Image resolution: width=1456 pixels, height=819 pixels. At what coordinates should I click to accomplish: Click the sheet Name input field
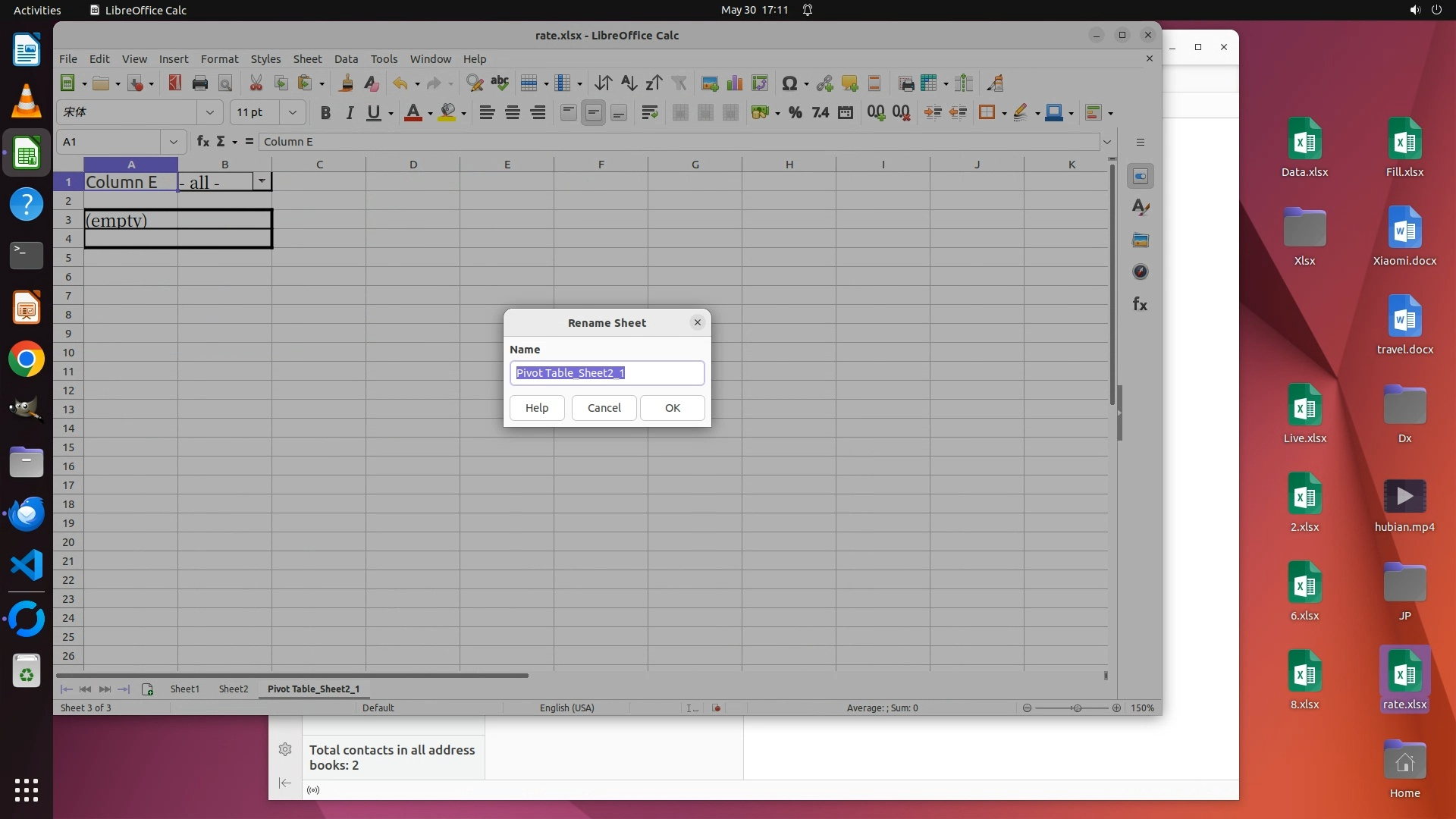pos(607,373)
